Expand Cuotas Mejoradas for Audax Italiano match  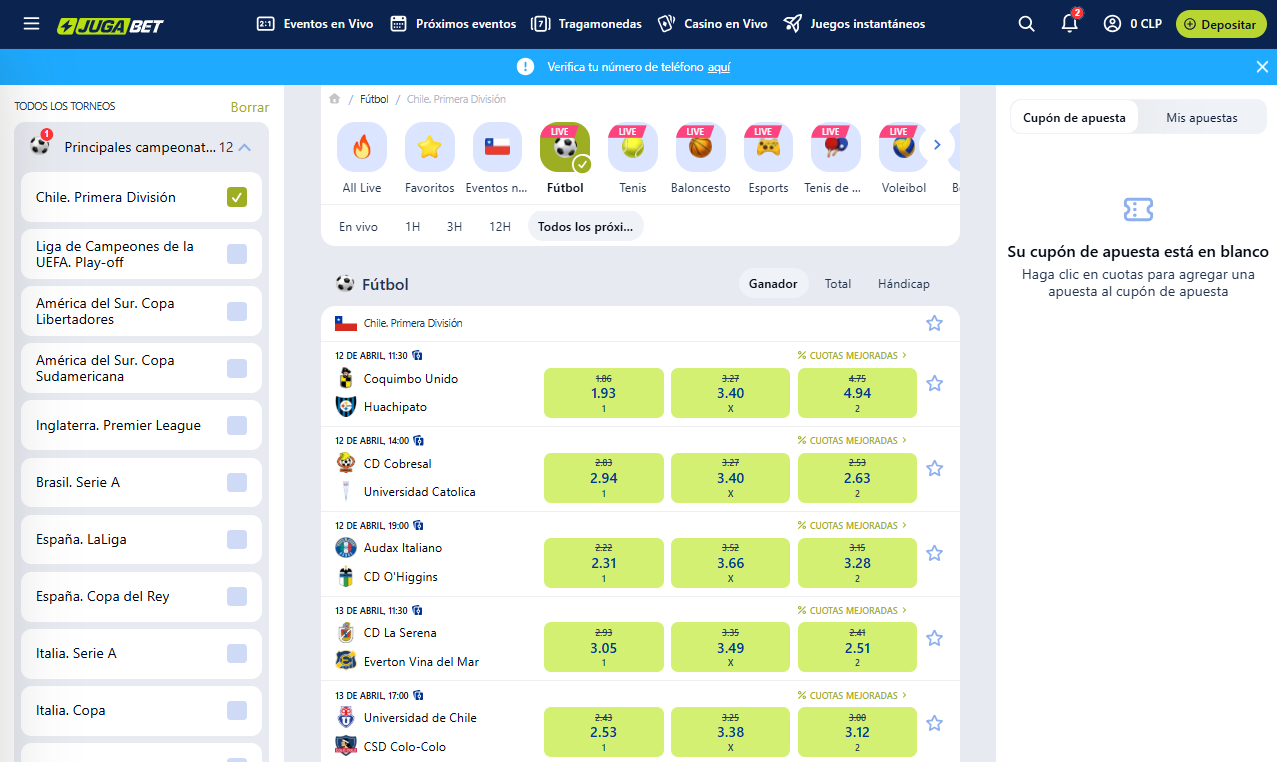pos(852,525)
